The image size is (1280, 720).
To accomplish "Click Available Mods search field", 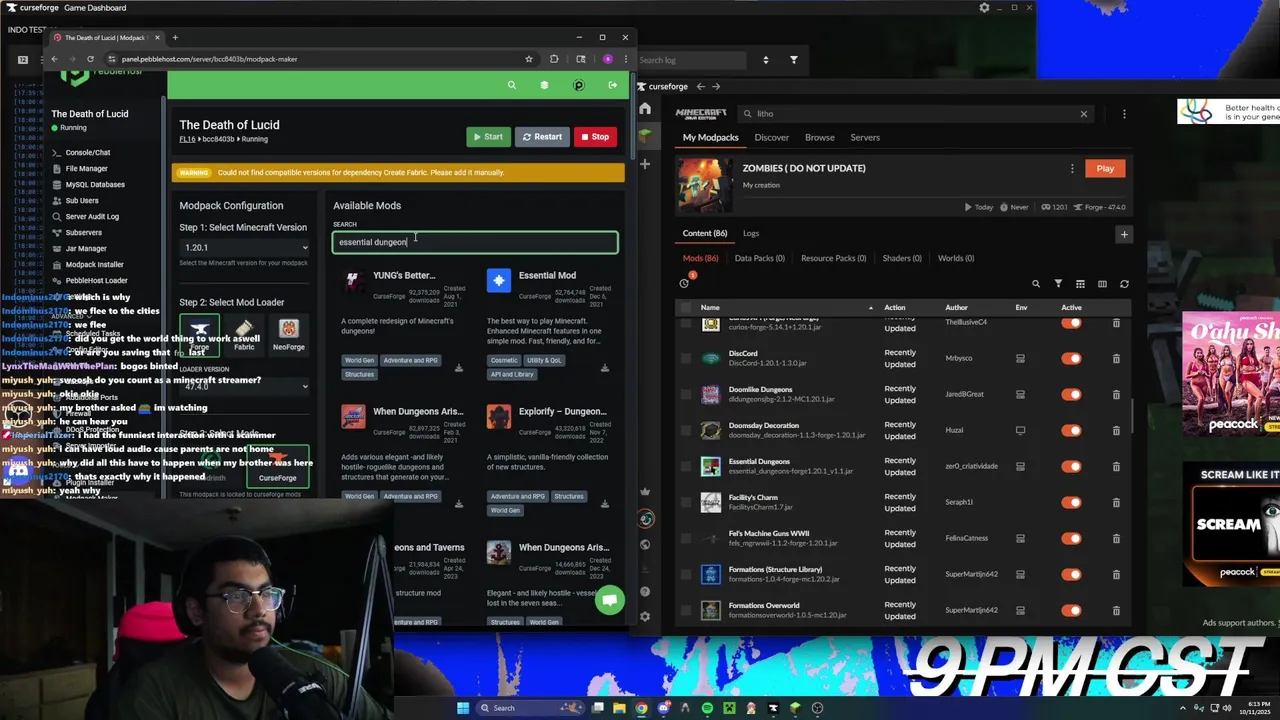I will [475, 242].
